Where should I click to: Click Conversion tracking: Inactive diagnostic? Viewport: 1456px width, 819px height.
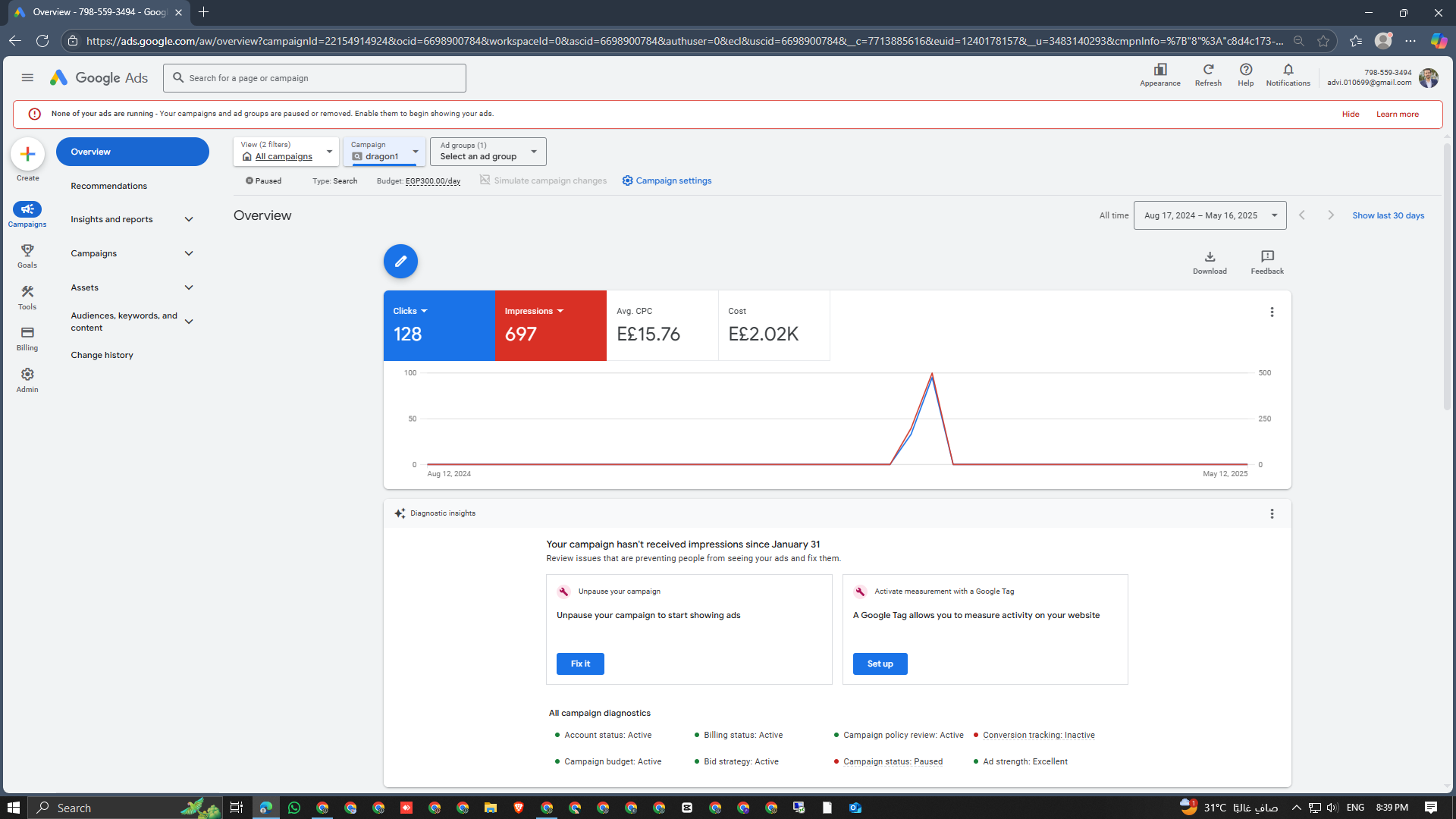pos(1038,735)
